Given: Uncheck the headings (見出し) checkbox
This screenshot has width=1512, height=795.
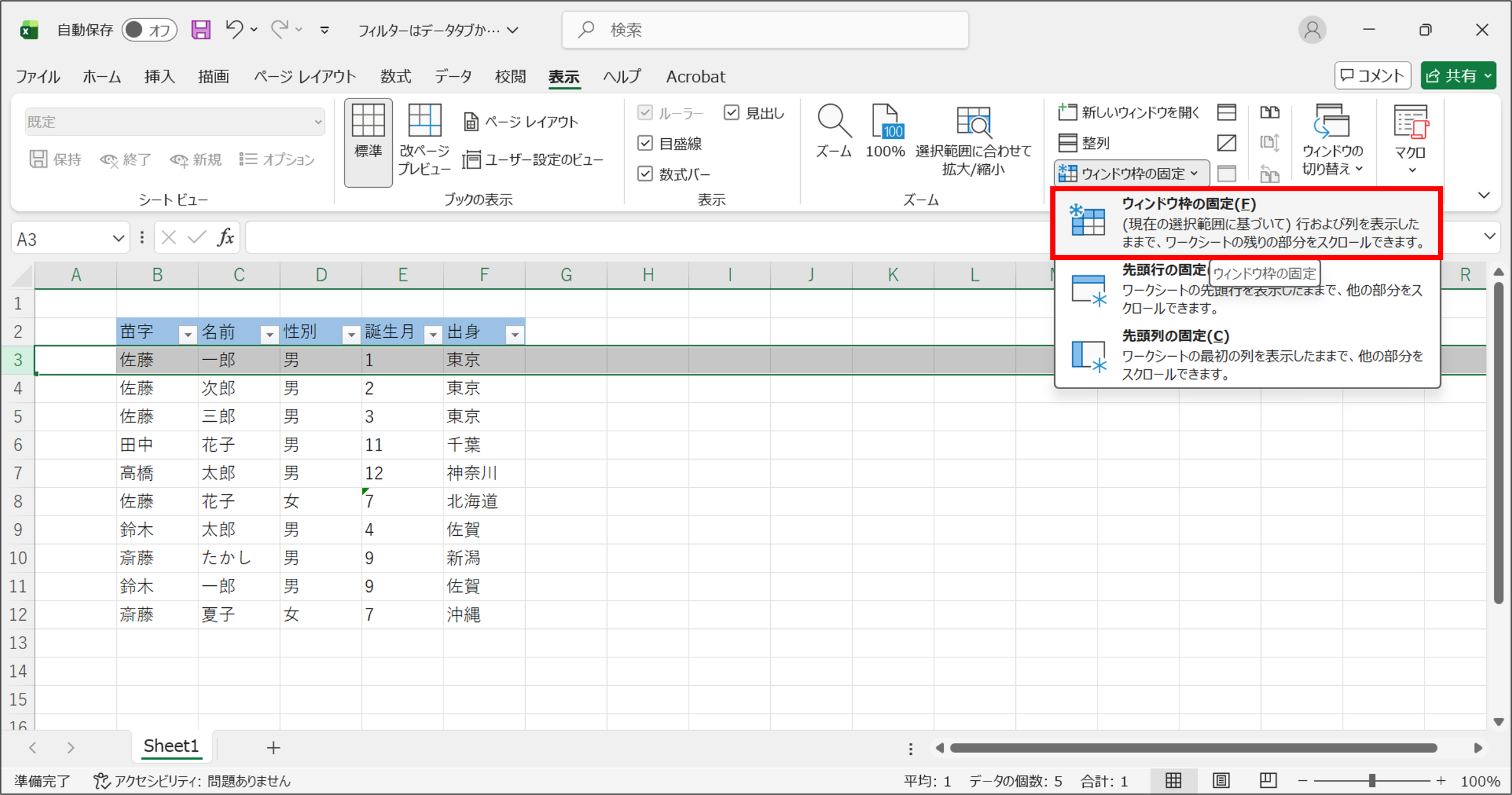Looking at the screenshot, I should [x=731, y=112].
